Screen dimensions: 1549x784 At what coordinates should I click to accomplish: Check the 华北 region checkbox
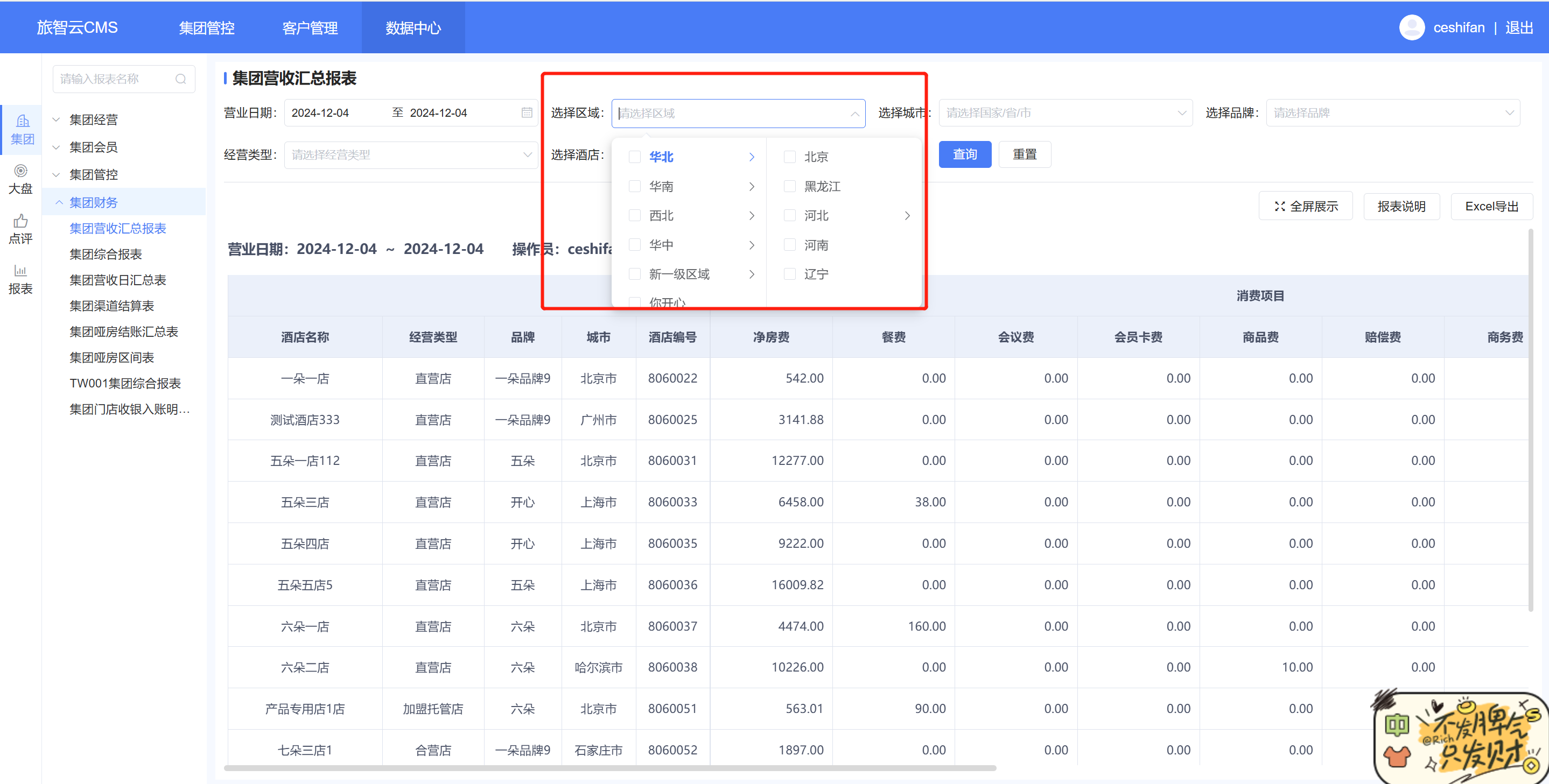634,157
